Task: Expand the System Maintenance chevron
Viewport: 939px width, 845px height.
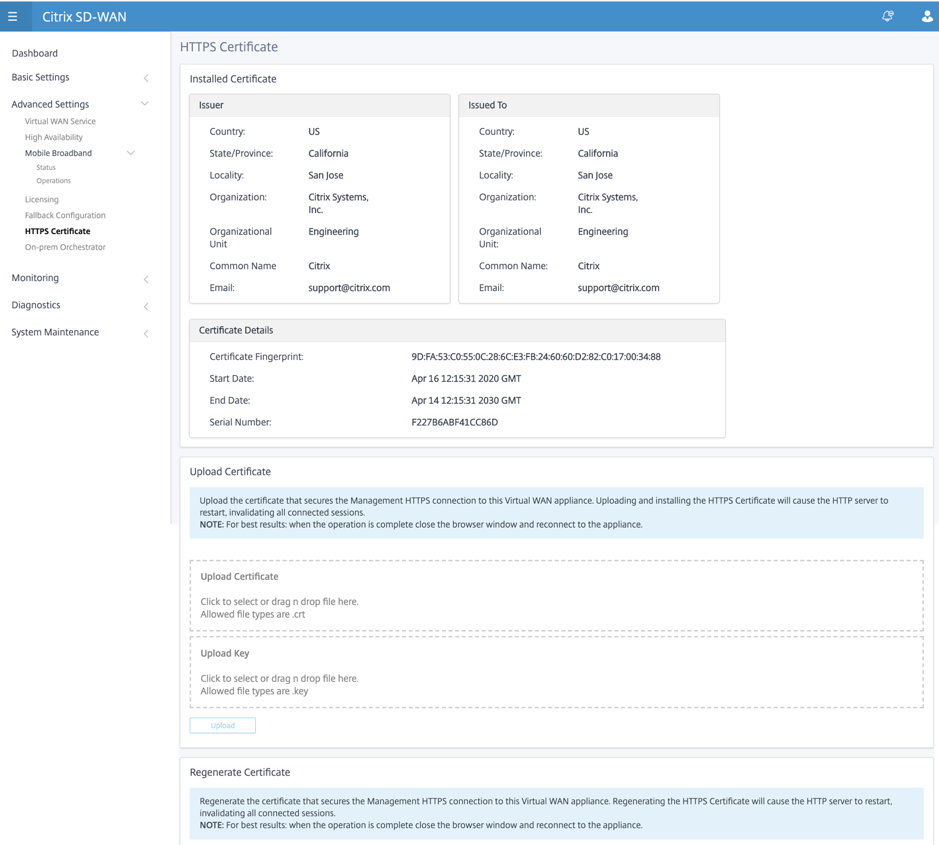Action: tap(146, 333)
